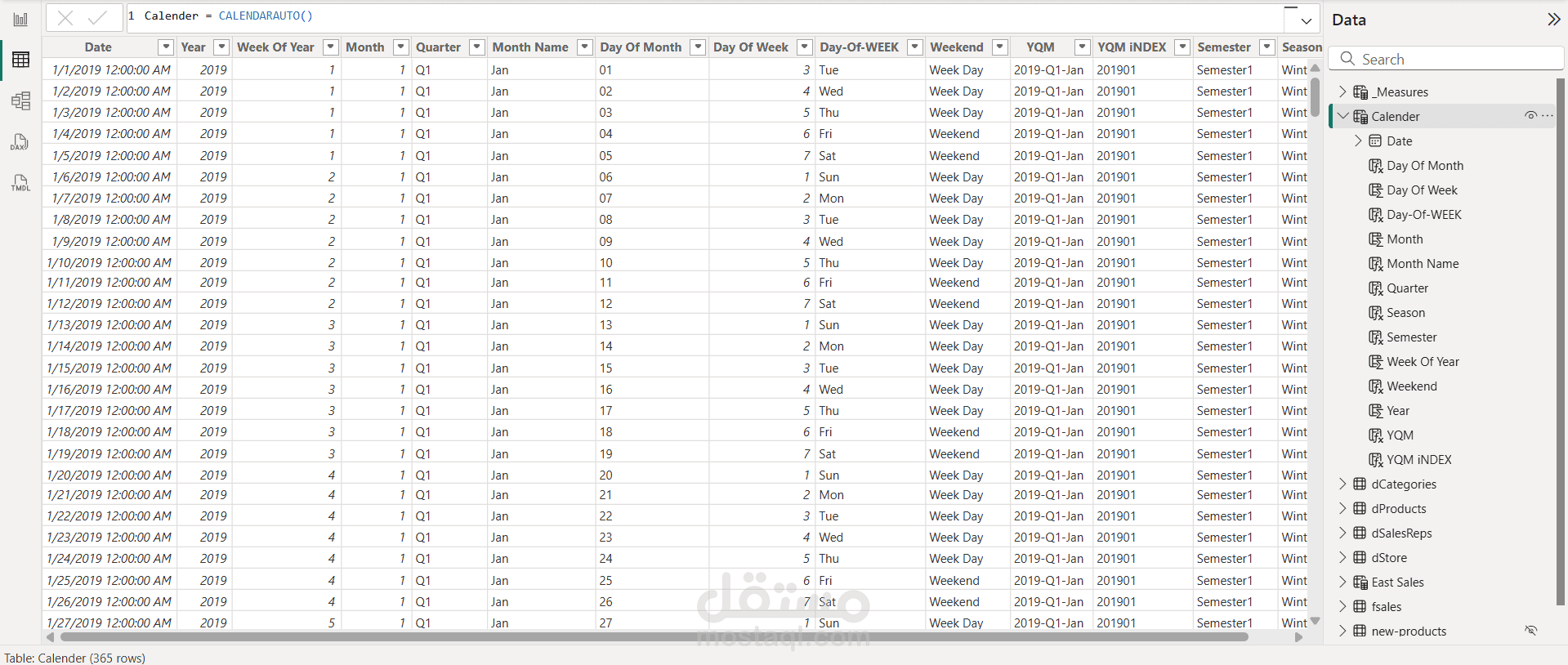Open the Weekend column filter dropdown
Image resolution: width=1568 pixels, height=665 pixels.
coord(1000,47)
